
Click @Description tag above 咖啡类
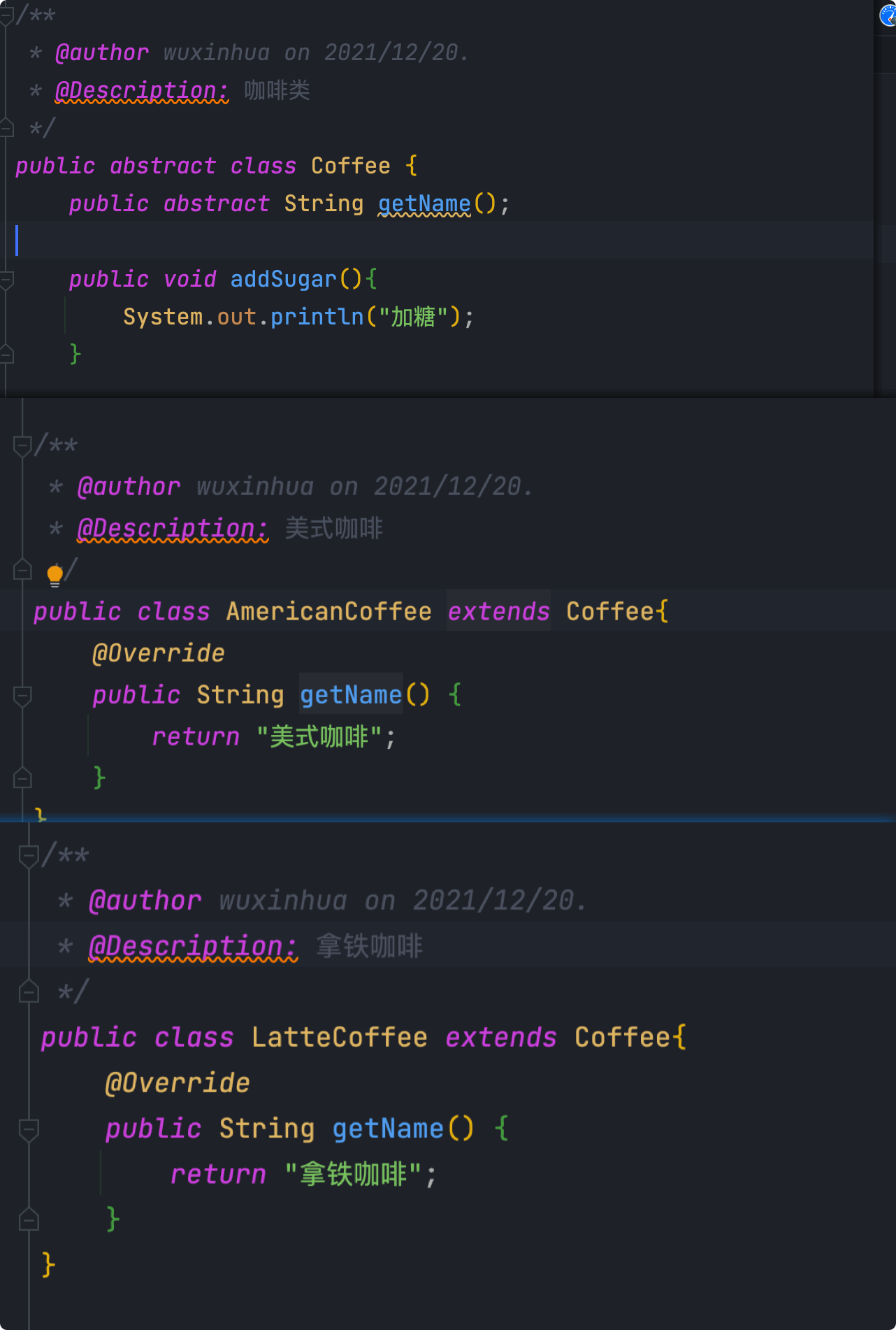[142, 90]
